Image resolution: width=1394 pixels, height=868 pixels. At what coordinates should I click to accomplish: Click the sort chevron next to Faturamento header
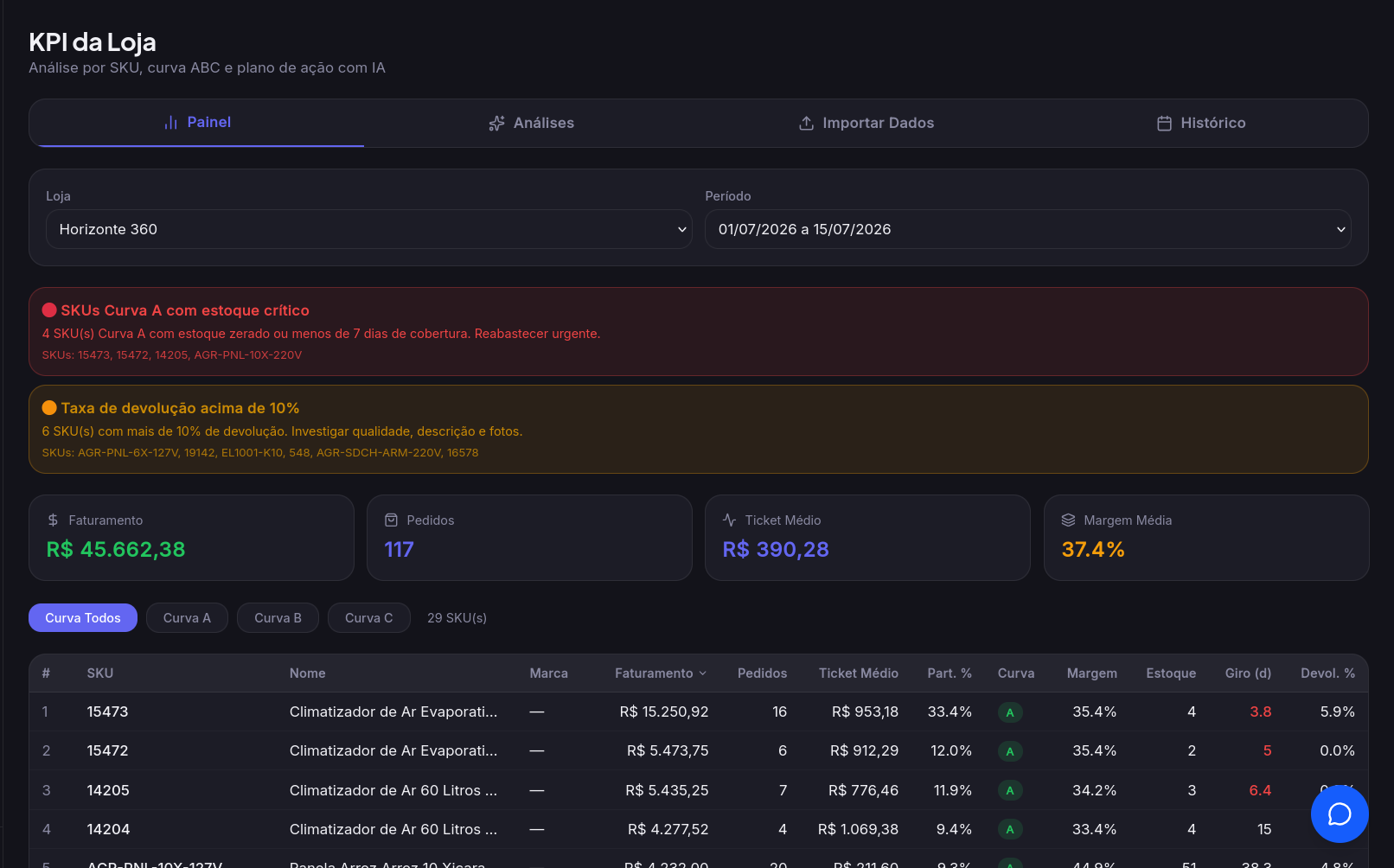pos(703,673)
